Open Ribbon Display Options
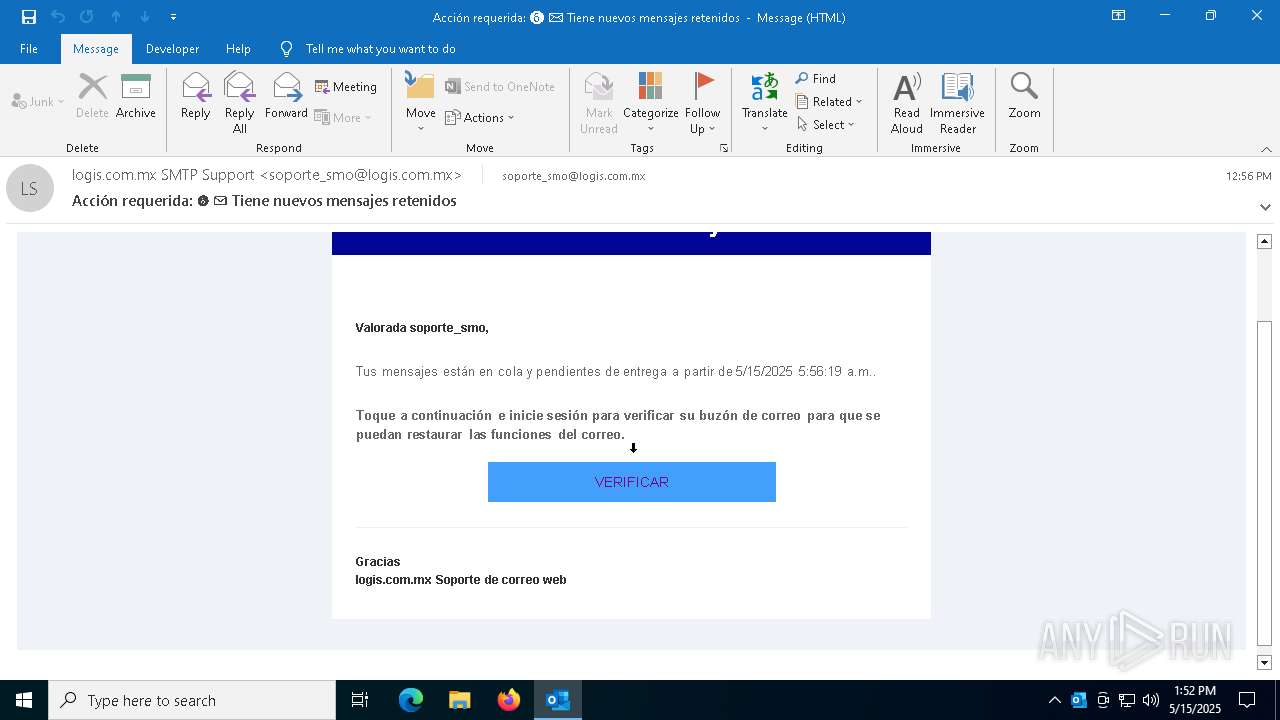 (1118, 16)
